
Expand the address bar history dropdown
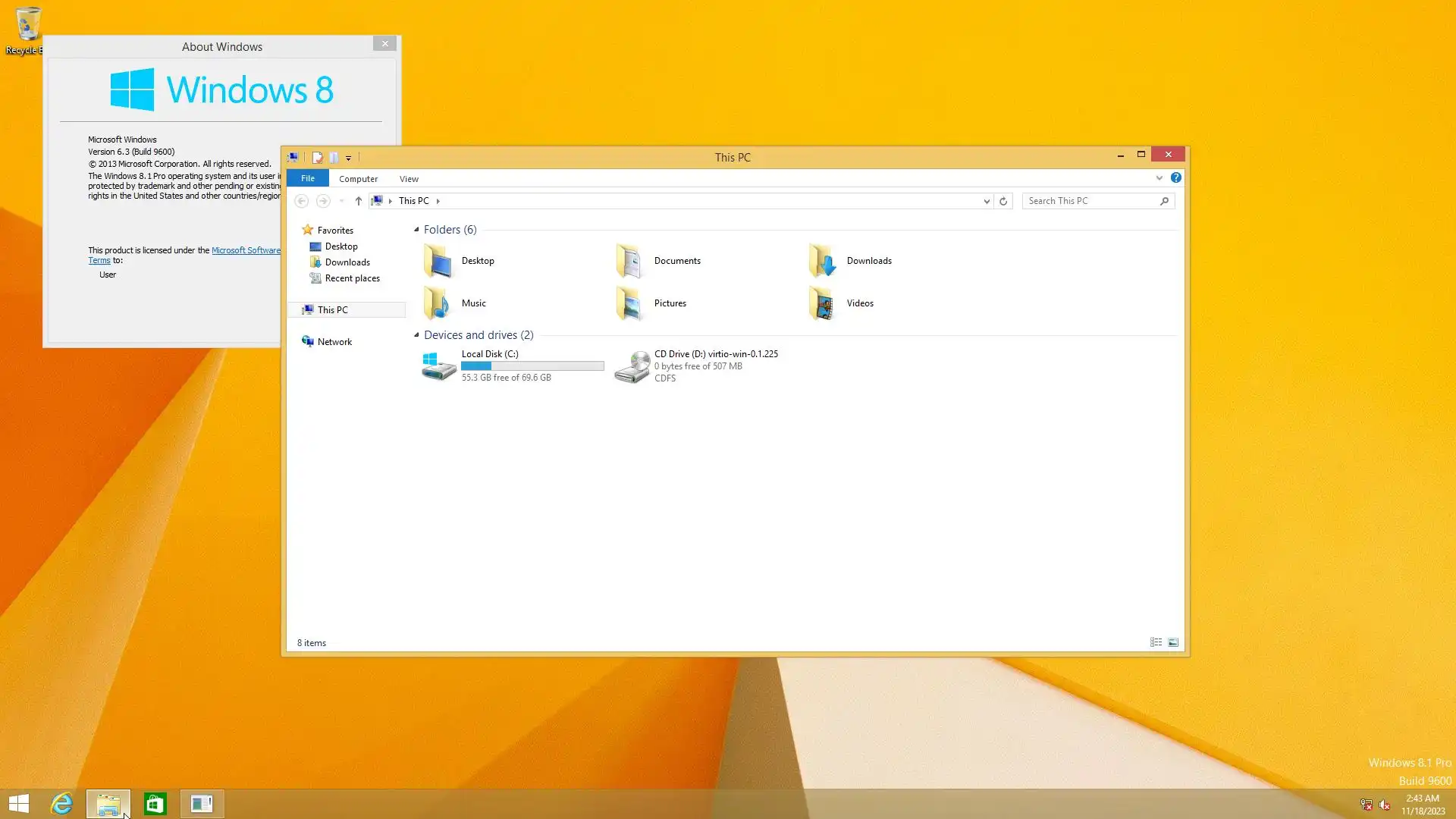[x=987, y=202]
